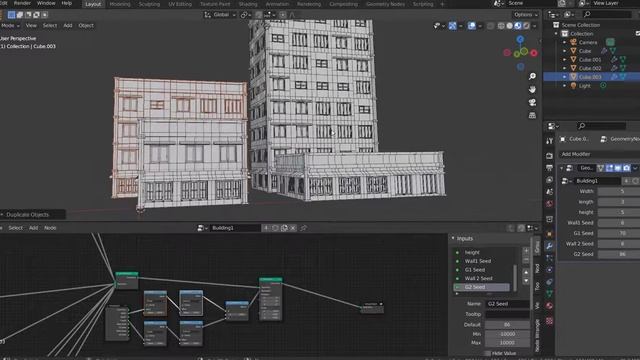The height and width of the screenshot is (360, 640).
Task: Switch to the UV Editing workspace tab
Action: click(180, 4)
